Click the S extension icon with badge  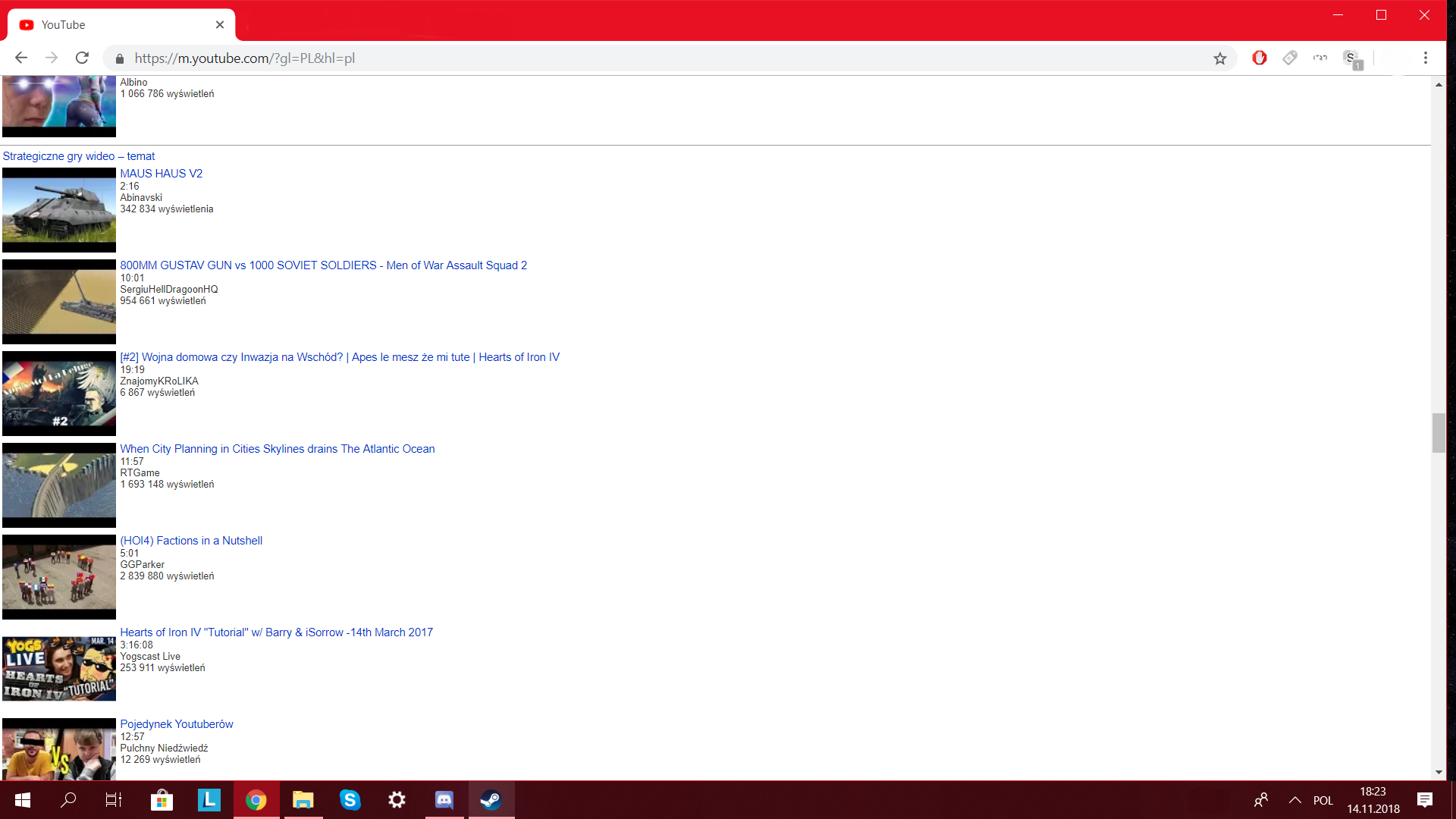[1351, 58]
